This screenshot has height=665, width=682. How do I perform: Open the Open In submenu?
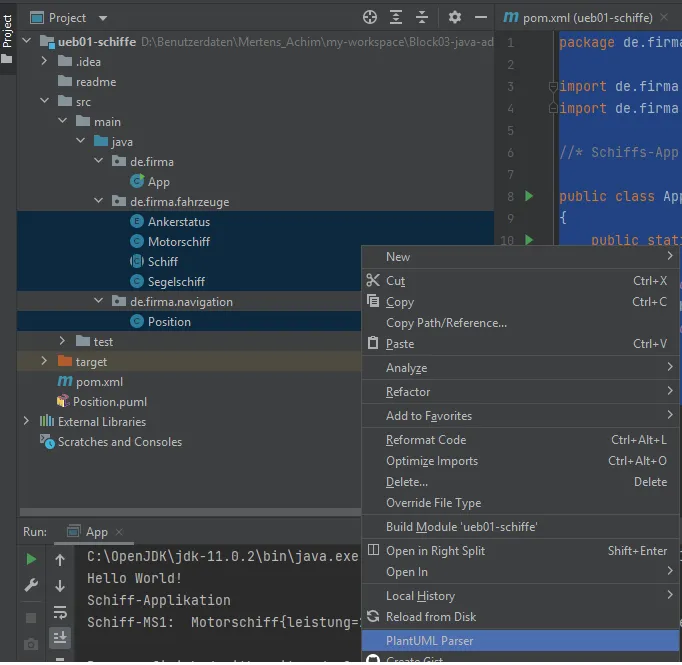(520, 572)
